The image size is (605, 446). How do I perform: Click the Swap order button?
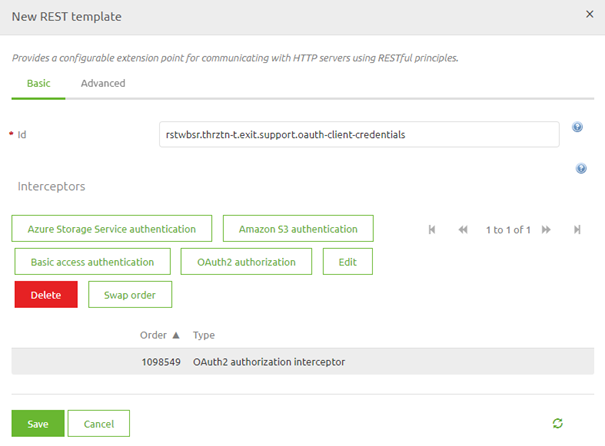coord(130,295)
